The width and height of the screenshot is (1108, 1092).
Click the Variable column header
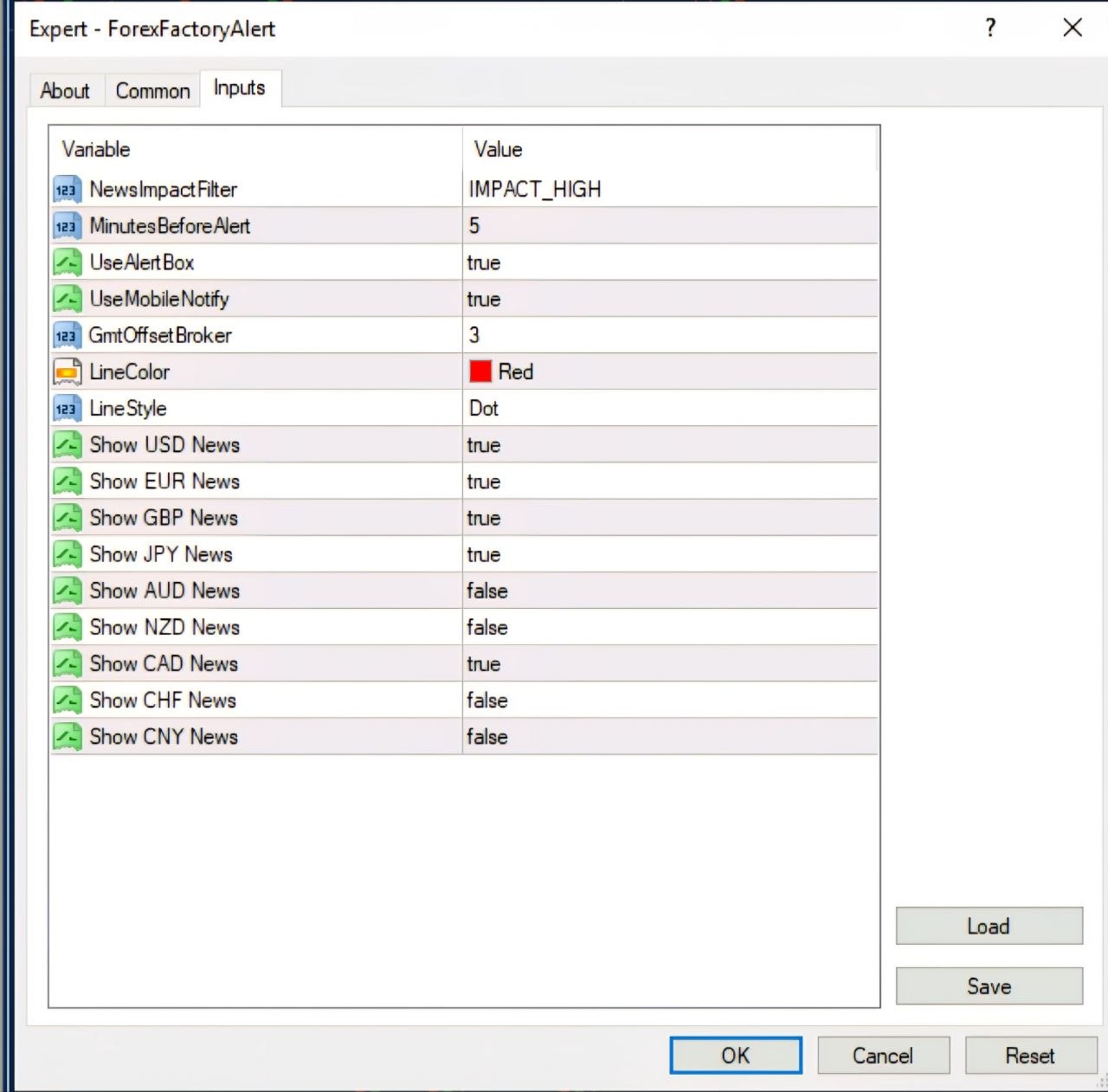coord(255,150)
